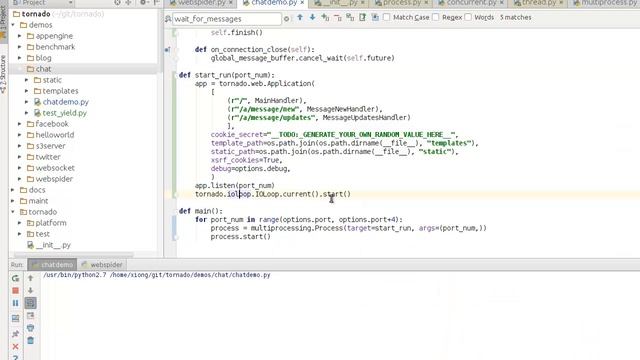
Task: Select chatdemo.py in project tree
Action: click(65, 102)
